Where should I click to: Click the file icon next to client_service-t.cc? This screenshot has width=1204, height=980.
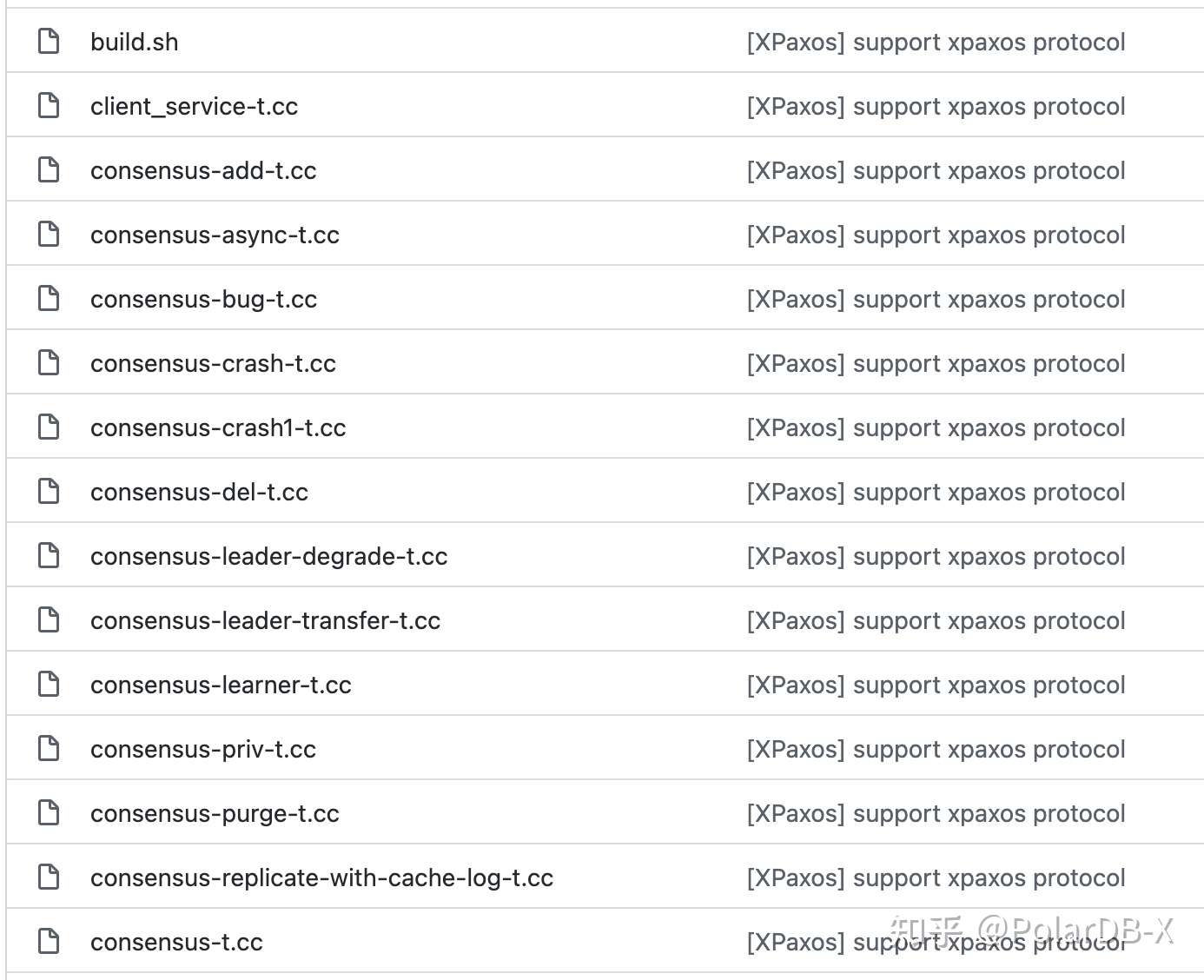coord(50,105)
